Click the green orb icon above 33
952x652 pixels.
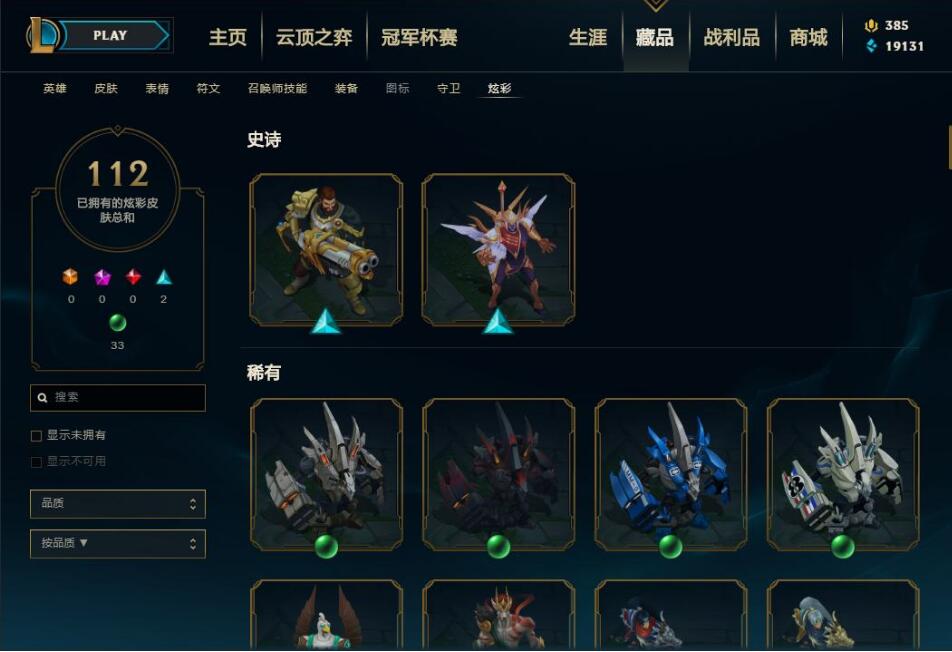tap(117, 322)
